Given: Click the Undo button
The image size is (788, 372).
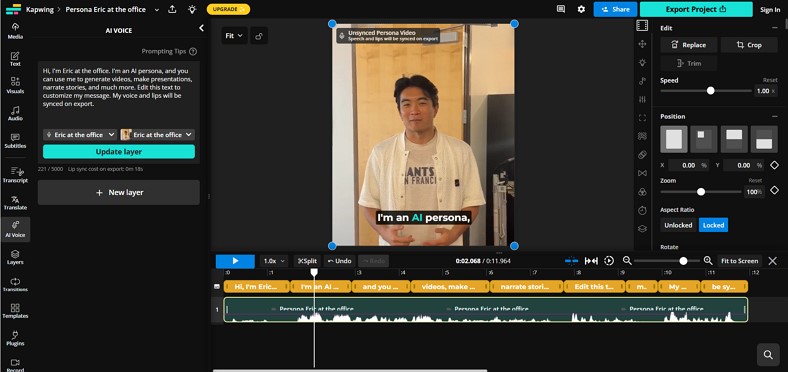Looking at the screenshot, I should pyautogui.click(x=340, y=261).
